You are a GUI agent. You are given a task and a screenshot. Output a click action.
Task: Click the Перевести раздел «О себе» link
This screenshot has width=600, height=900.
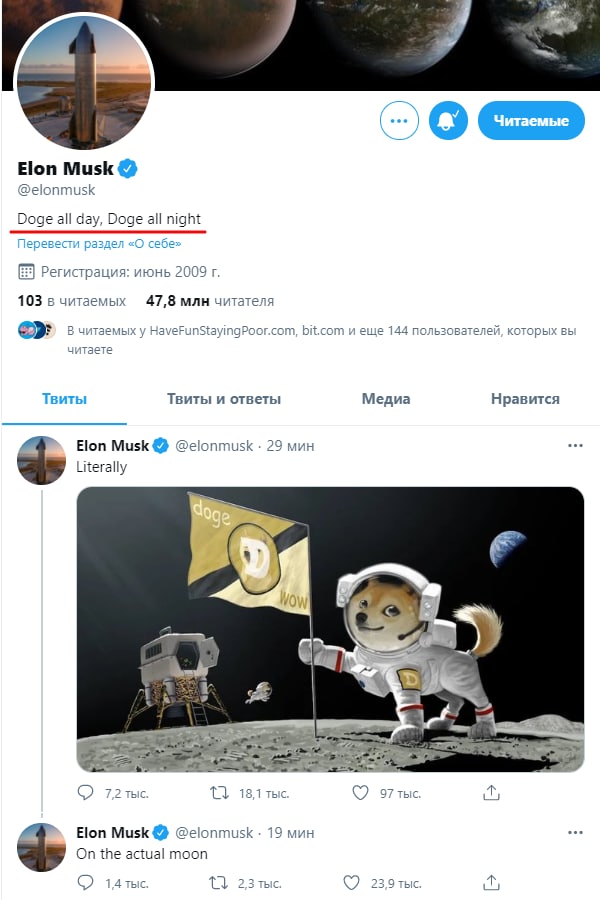99,243
